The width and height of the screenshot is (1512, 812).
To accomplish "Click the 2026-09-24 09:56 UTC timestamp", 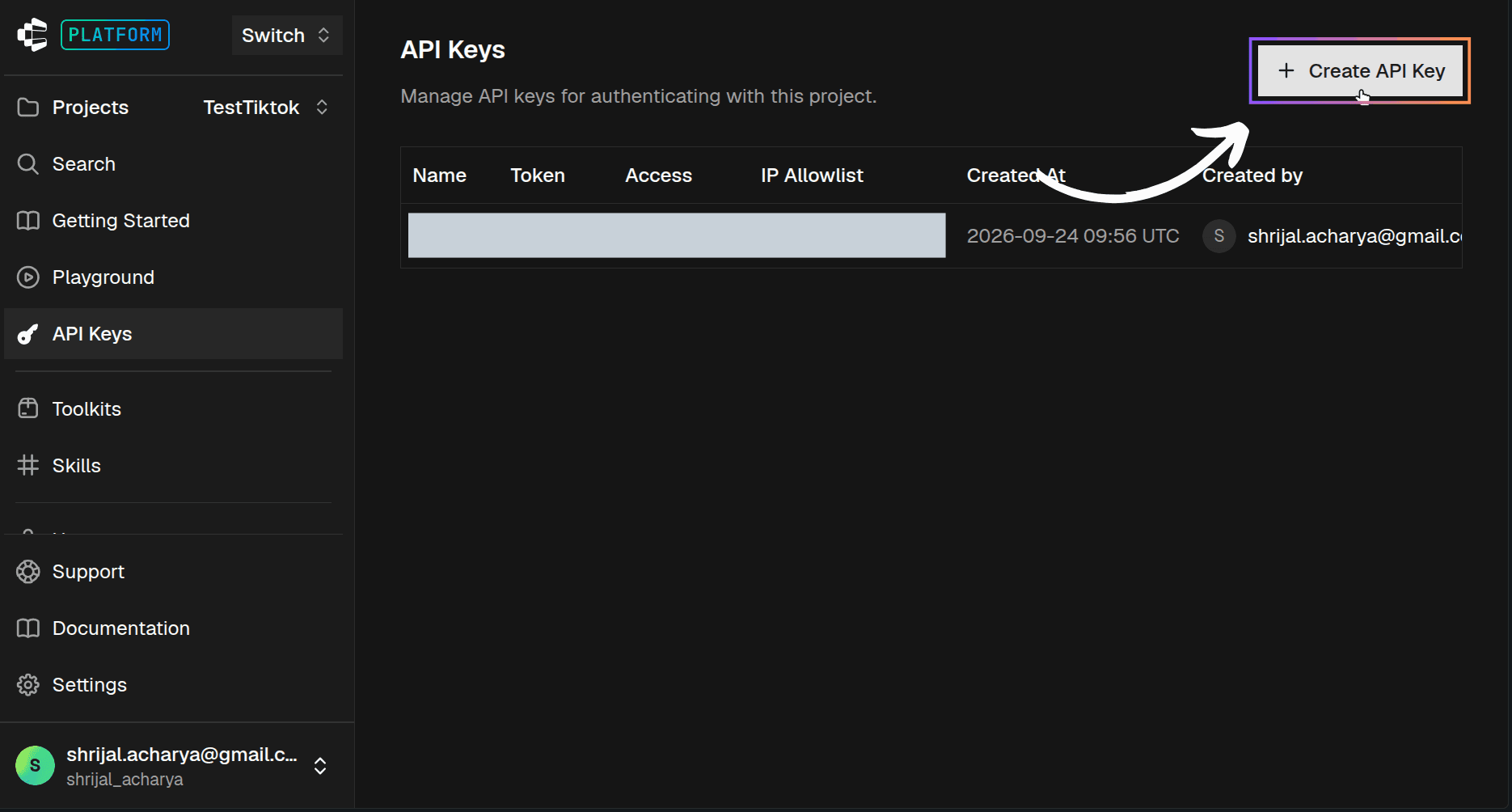I will 1073,236.
